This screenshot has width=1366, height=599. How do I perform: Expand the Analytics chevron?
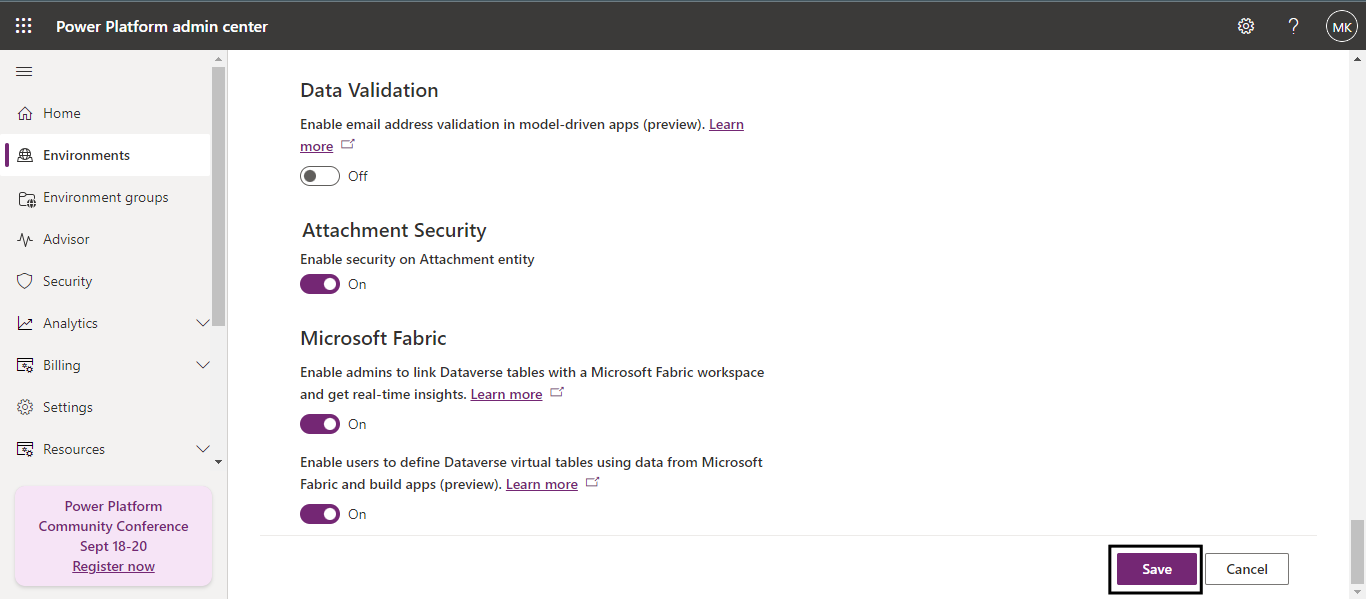click(x=203, y=324)
